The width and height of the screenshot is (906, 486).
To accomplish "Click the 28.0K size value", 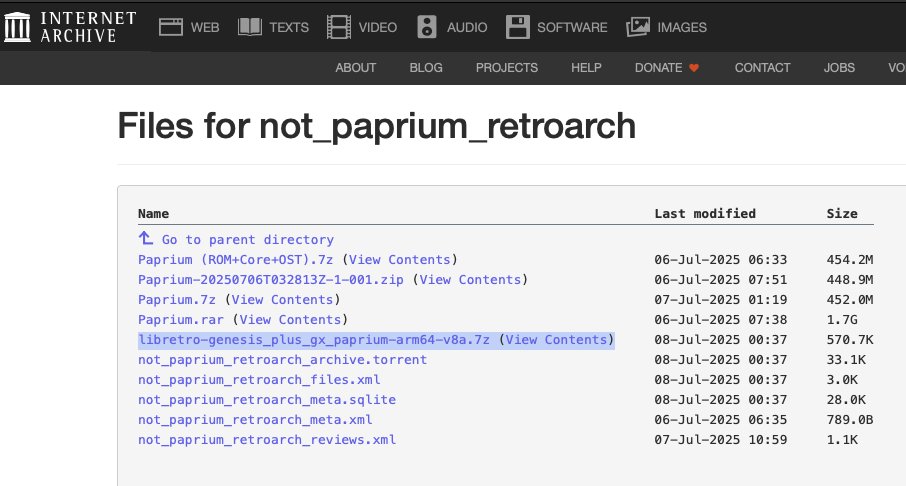I will (x=846, y=399).
